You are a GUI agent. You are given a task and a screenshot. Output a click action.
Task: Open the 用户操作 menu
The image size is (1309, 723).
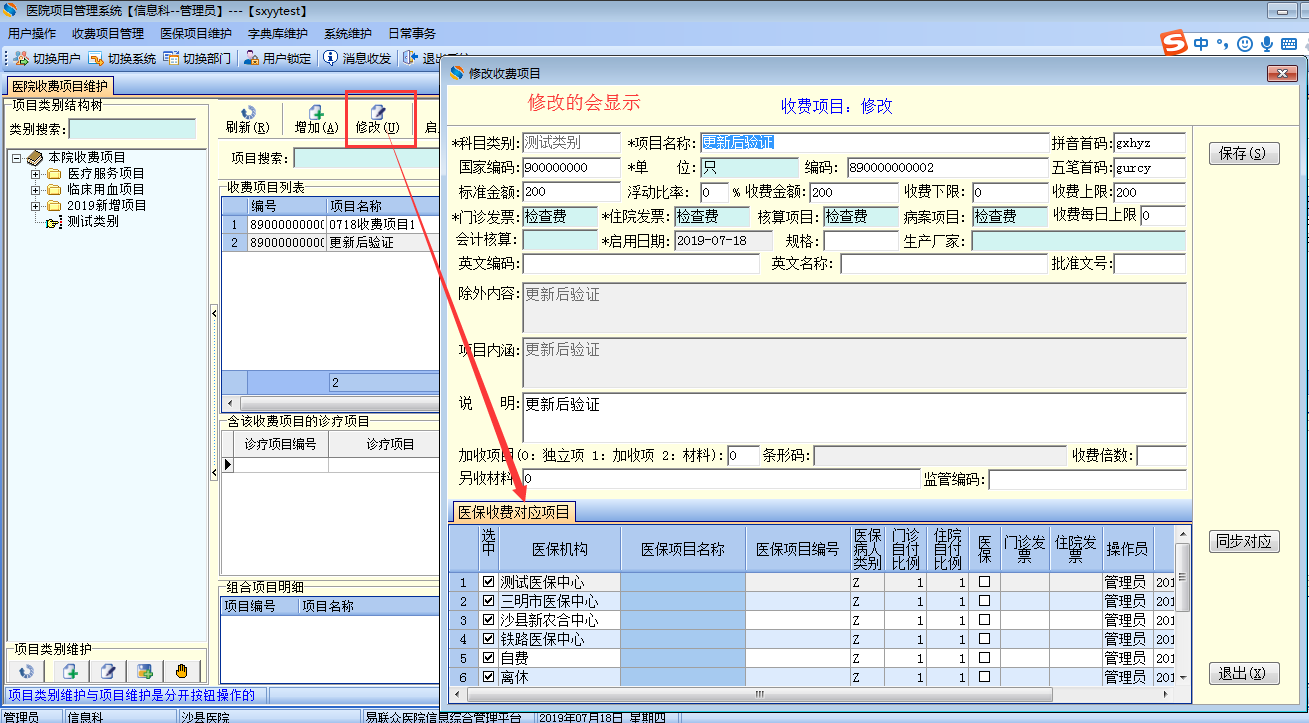pyautogui.click(x=32, y=34)
